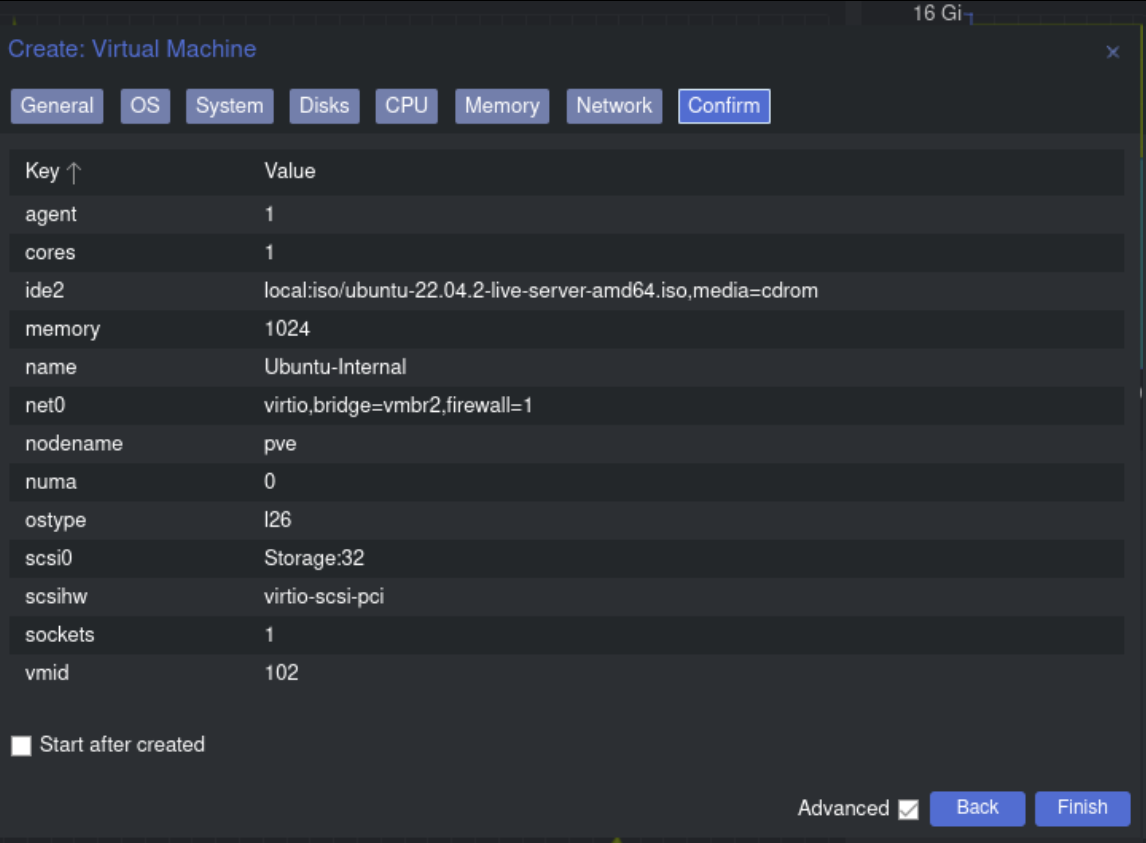Click the Key column sort arrow
Screen dimensions: 1146x843
point(74,172)
